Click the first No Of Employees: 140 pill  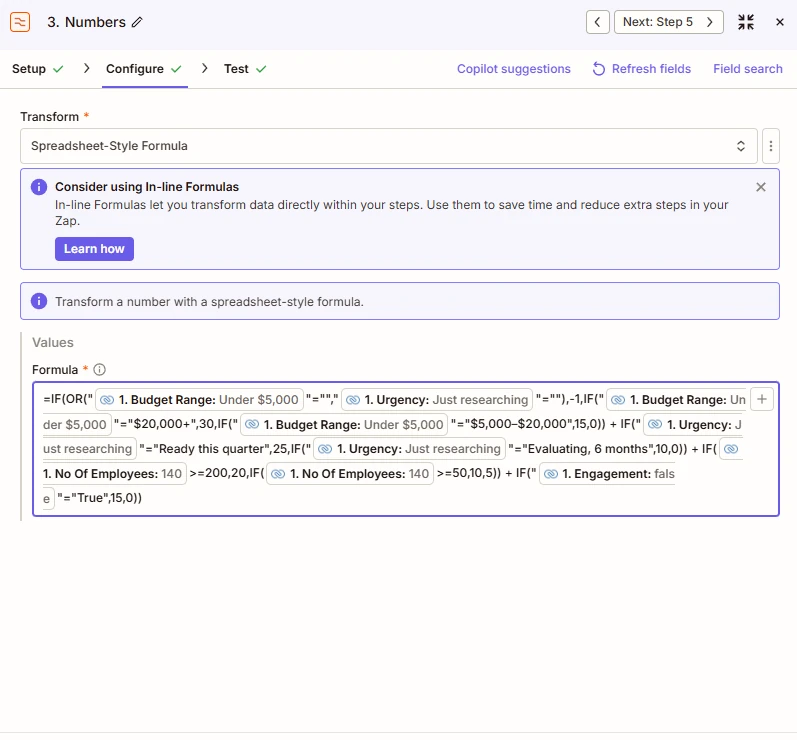[114, 474]
